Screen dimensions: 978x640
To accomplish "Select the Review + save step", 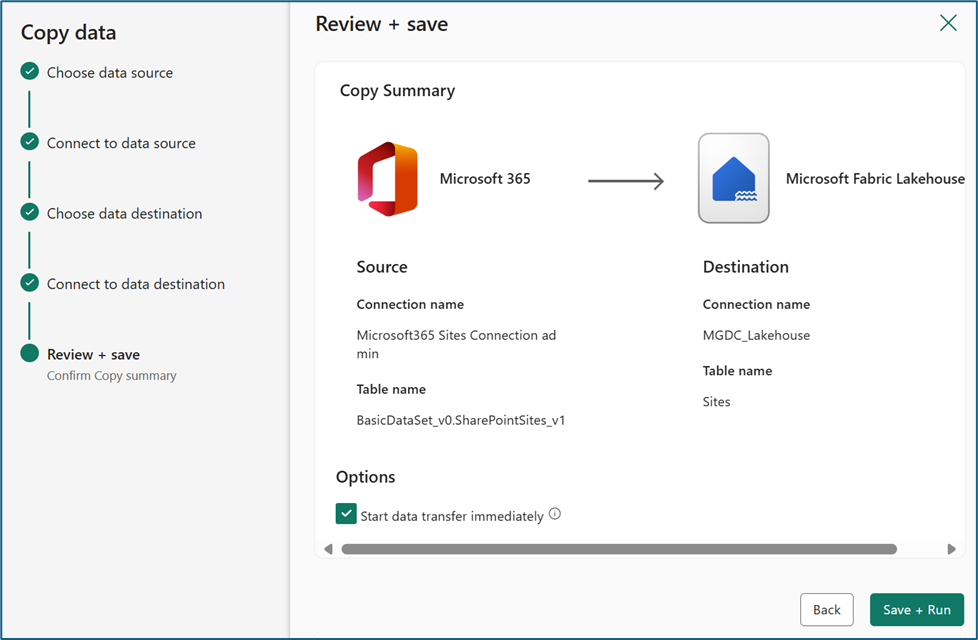I will tap(94, 355).
